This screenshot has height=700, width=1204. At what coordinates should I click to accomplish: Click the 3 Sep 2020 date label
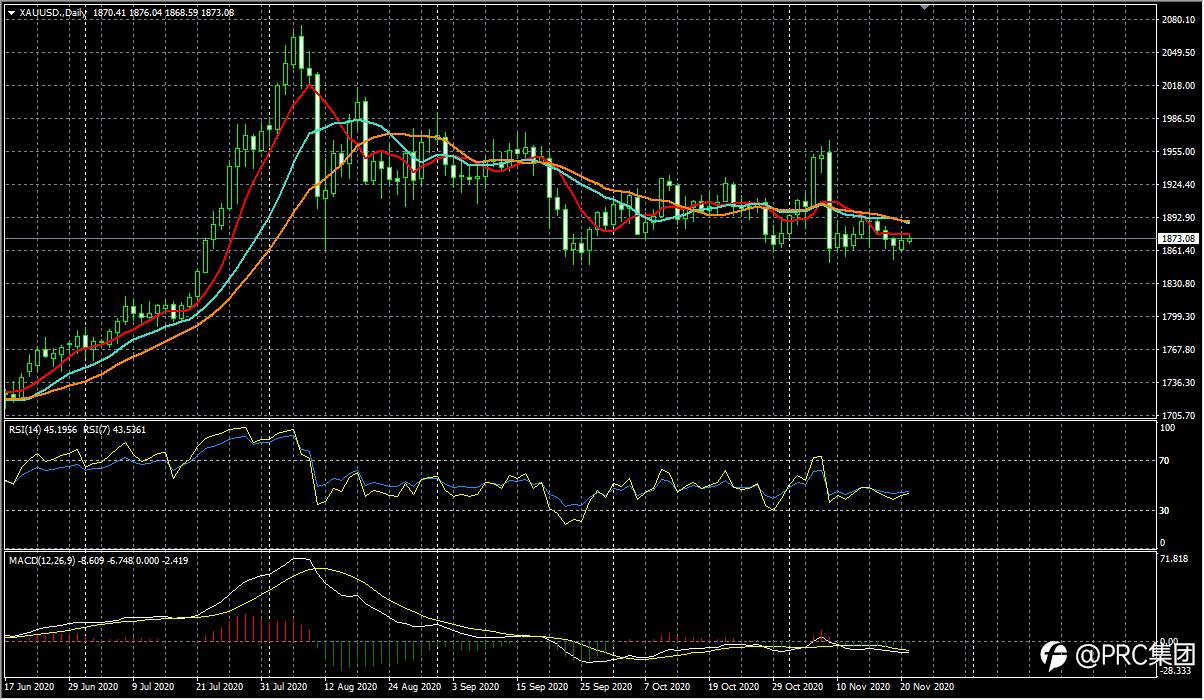click(475, 687)
